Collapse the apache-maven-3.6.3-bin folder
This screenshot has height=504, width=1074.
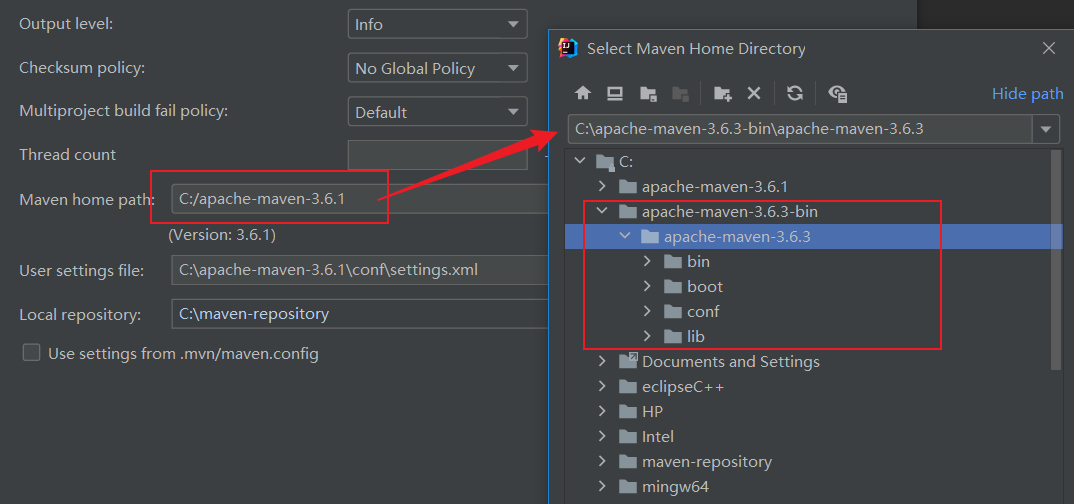[602, 211]
